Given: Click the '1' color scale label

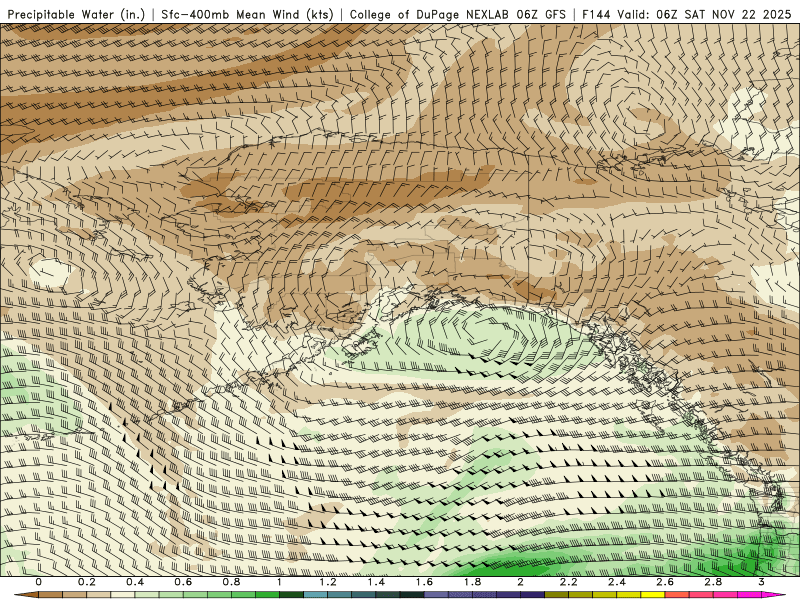Looking at the screenshot, I should (x=280, y=582).
